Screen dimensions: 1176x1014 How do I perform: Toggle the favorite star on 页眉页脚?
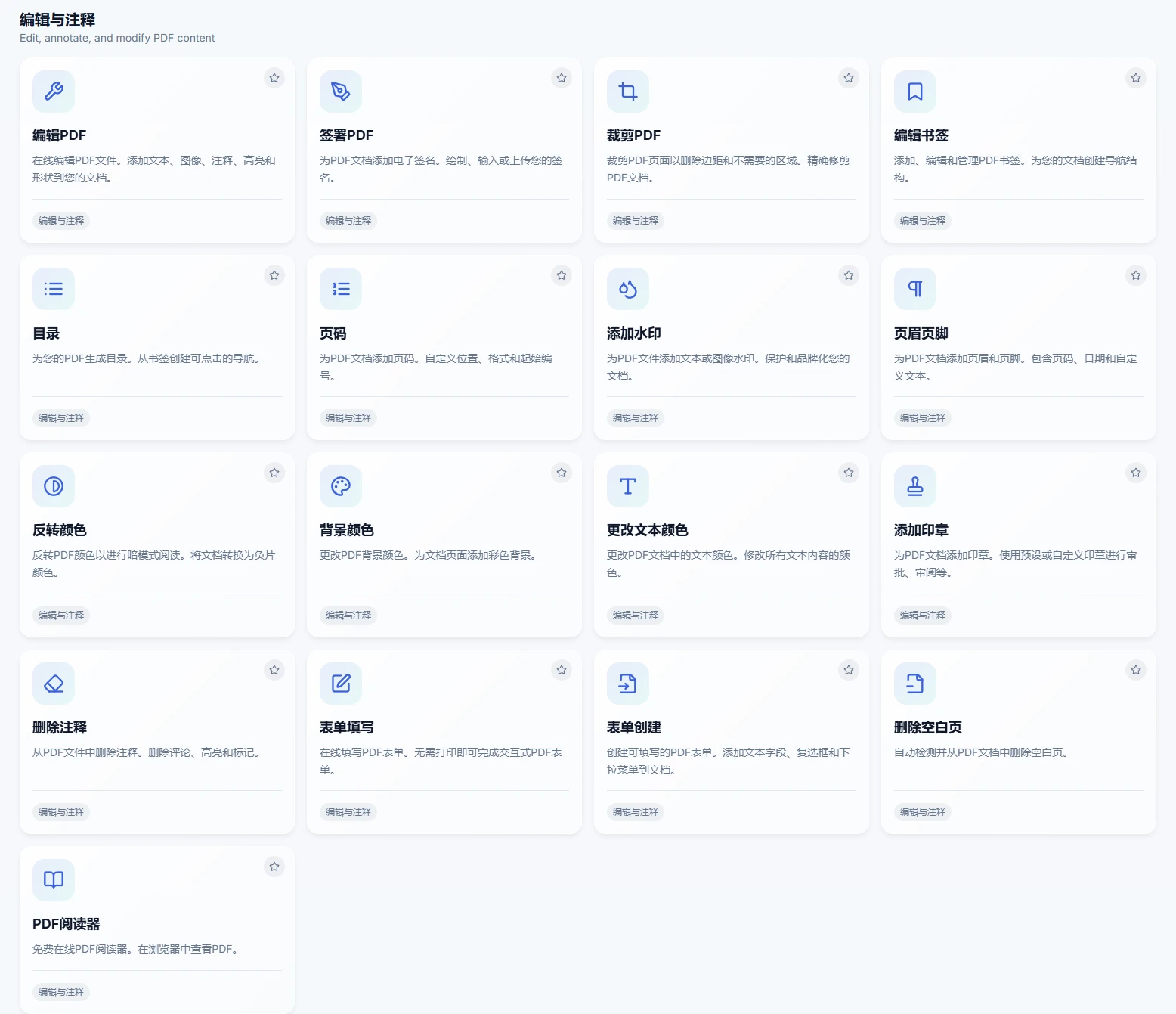pyautogui.click(x=1136, y=275)
